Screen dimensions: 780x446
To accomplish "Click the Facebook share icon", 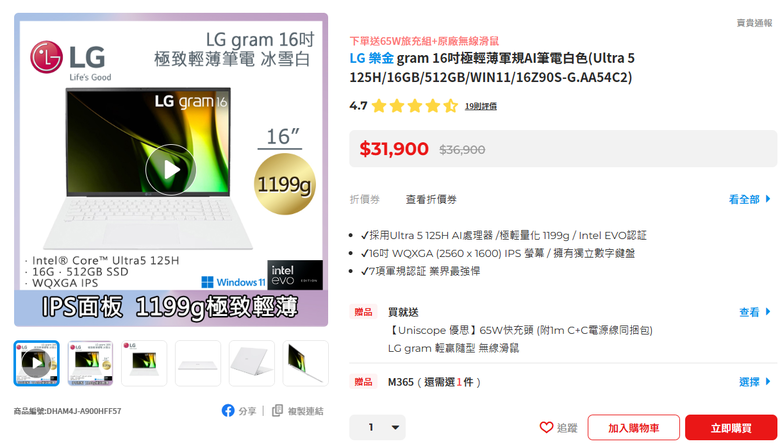I will click(228, 411).
